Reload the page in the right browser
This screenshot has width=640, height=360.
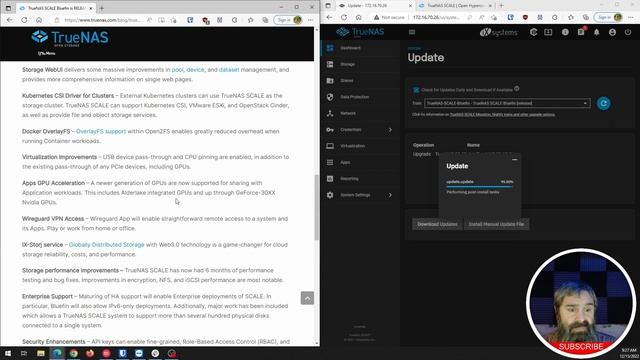[x=344, y=18]
